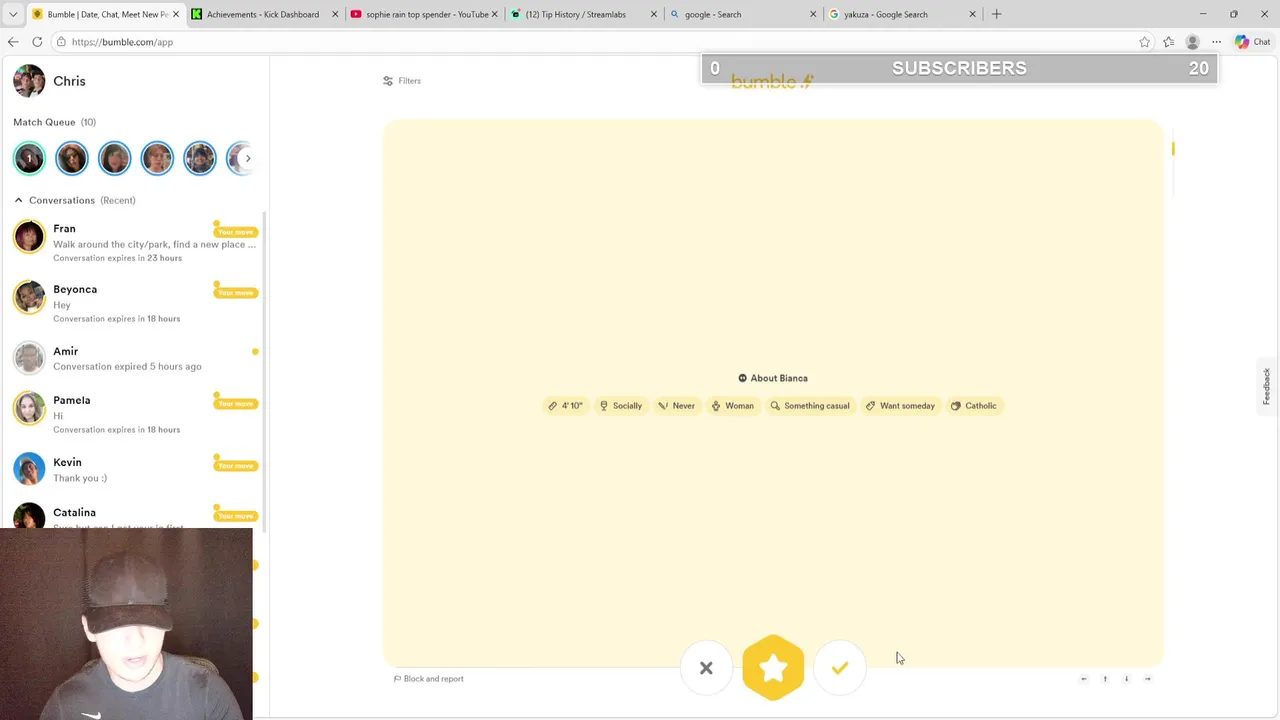Click the down arrow keyboard hint
Screen dimensions: 1280x720
click(1126, 679)
